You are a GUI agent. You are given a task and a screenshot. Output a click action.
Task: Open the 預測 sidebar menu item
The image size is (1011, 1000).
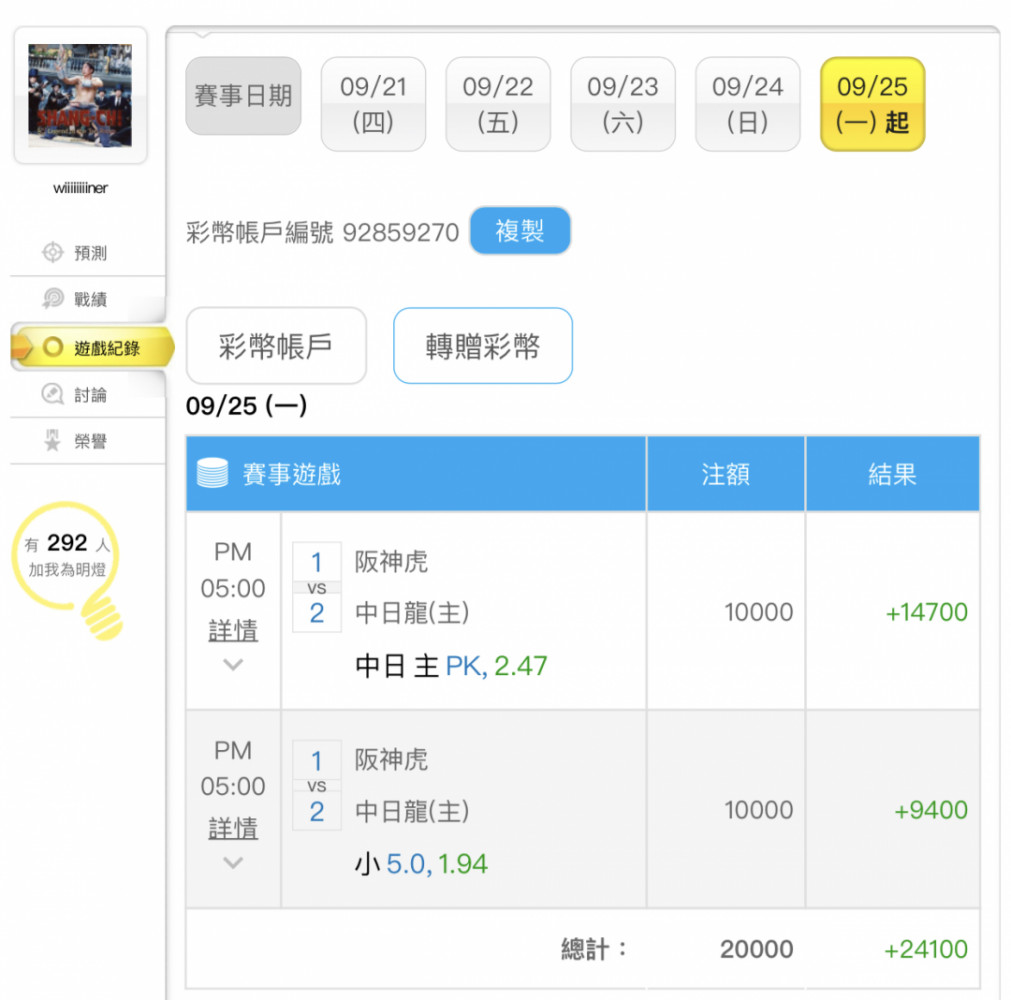tap(88, 253)
